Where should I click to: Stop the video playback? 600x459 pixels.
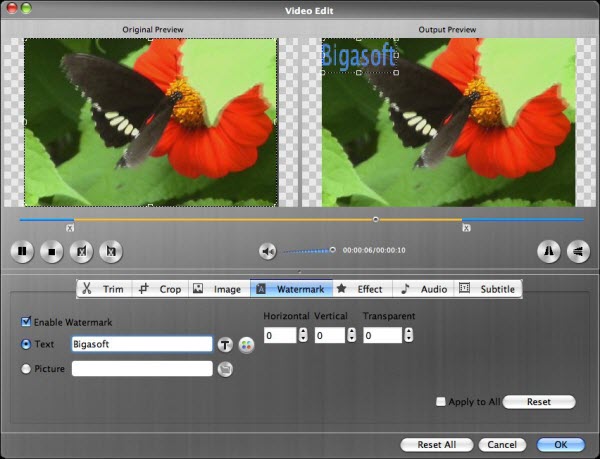(x=52, y=251)
